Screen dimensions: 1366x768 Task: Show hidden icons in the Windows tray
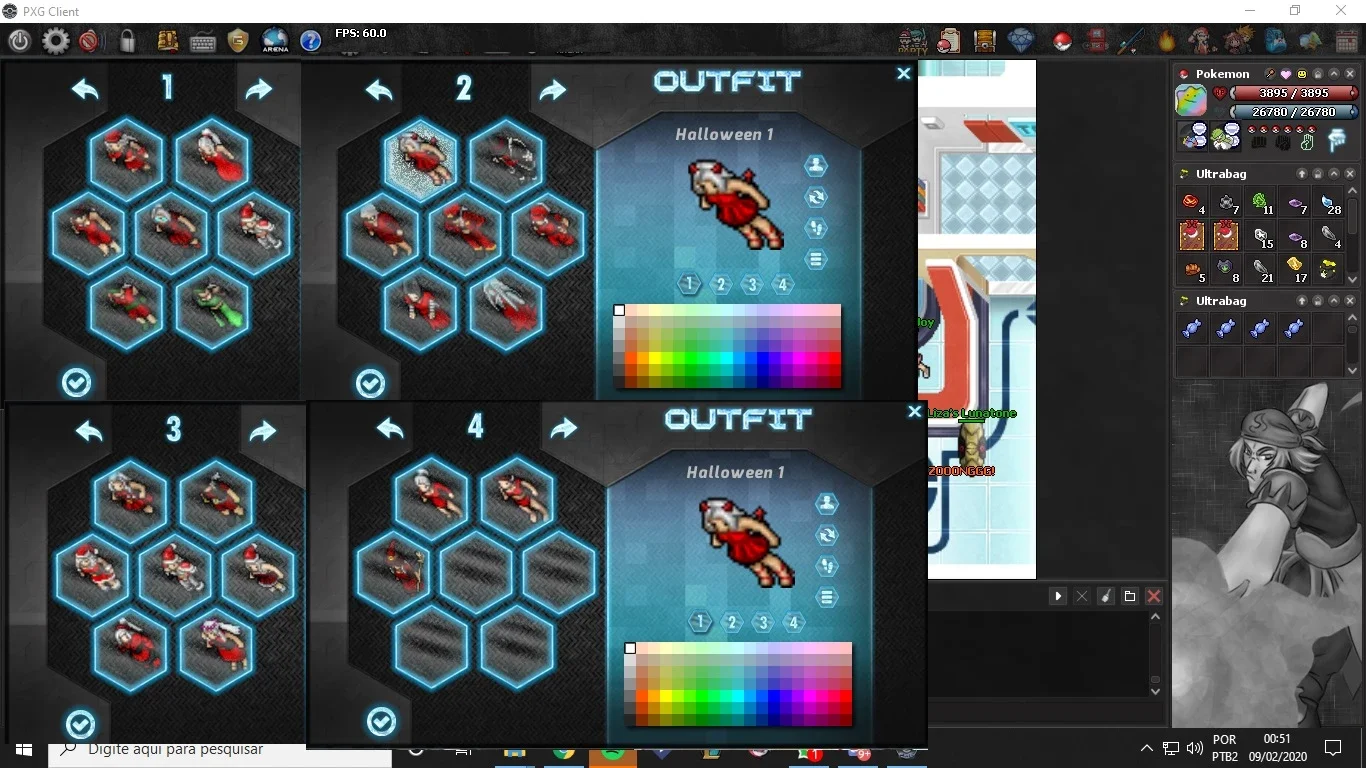point(1146,748)
